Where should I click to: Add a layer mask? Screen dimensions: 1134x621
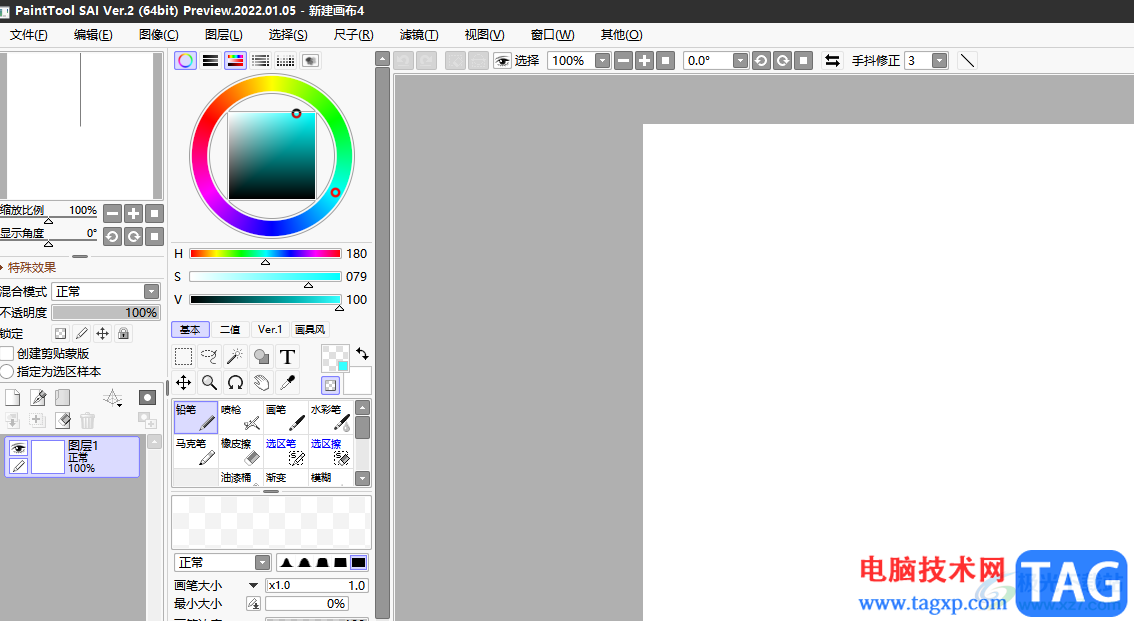click(x=148, y=398)
